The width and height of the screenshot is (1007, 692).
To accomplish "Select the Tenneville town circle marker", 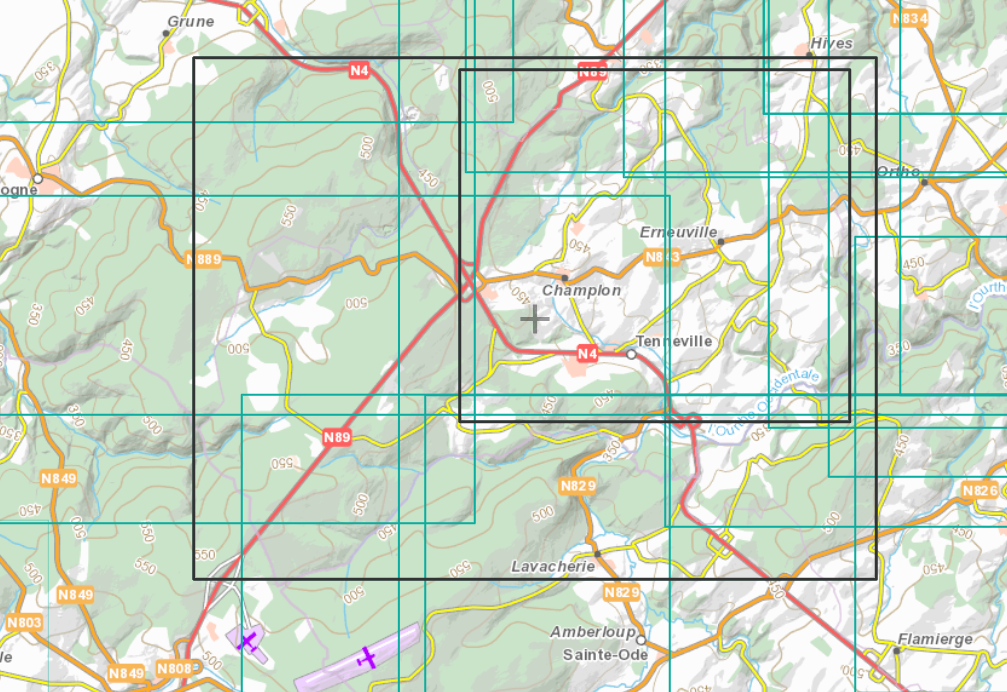I will 631,354.
